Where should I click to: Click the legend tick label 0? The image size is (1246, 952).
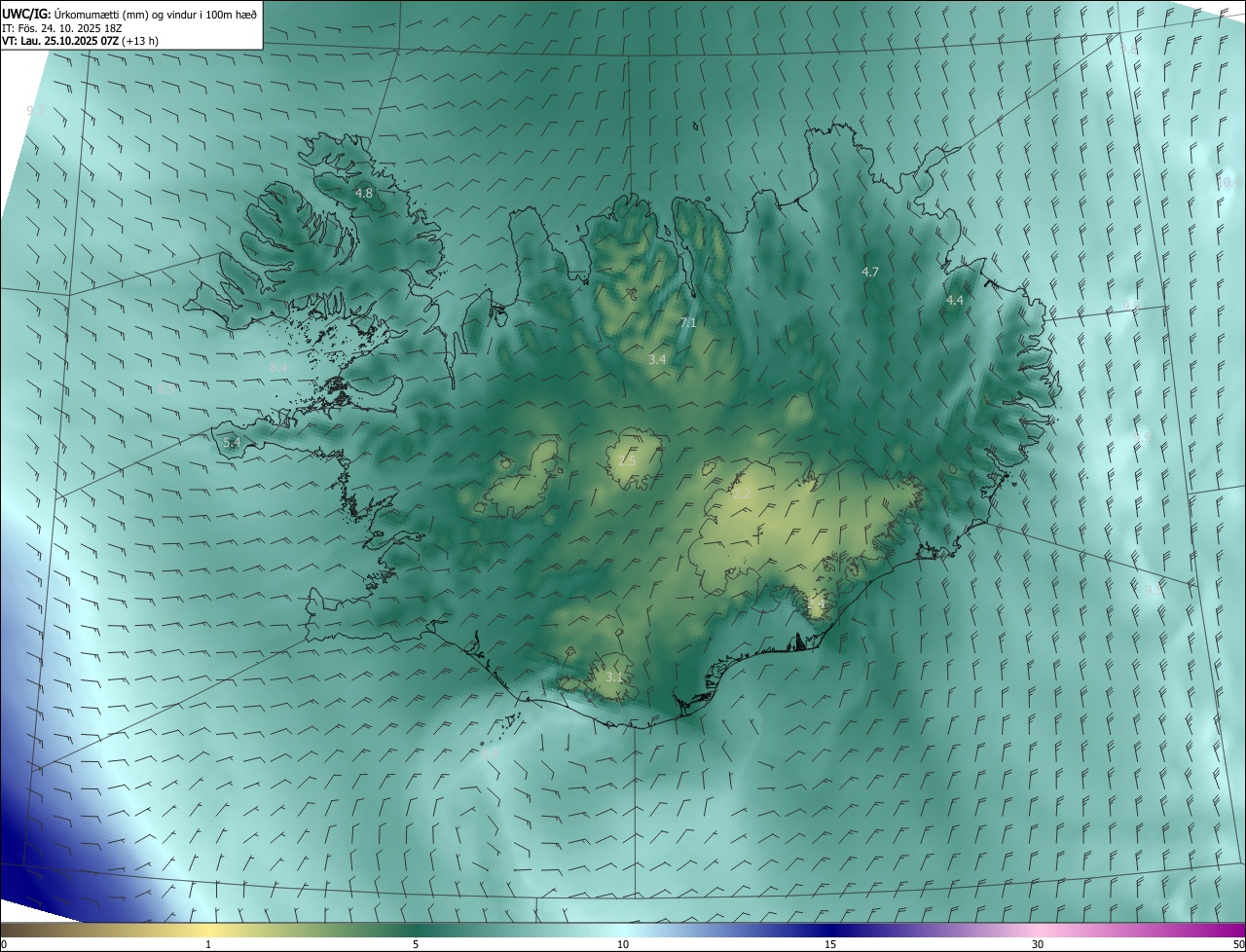[4, 945]
